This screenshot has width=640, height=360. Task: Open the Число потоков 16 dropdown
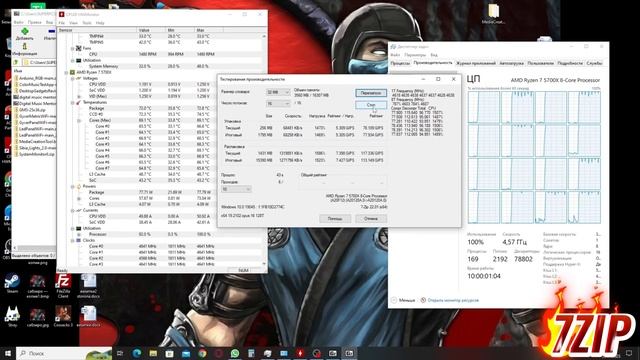click(x=278, y=104)
